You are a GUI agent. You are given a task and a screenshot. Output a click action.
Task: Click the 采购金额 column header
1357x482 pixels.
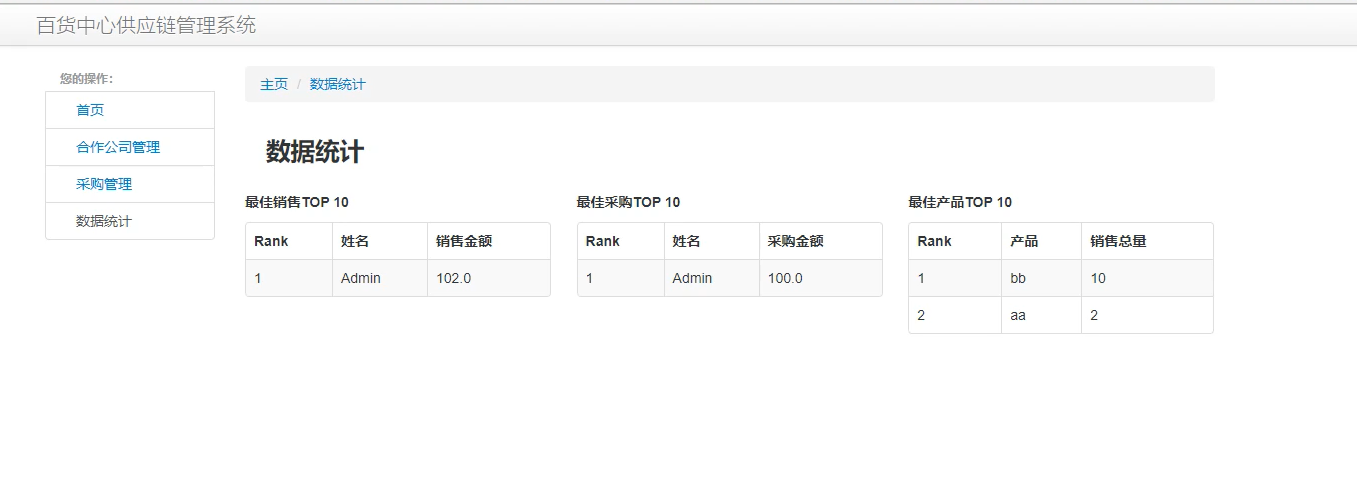pos(796,241)
